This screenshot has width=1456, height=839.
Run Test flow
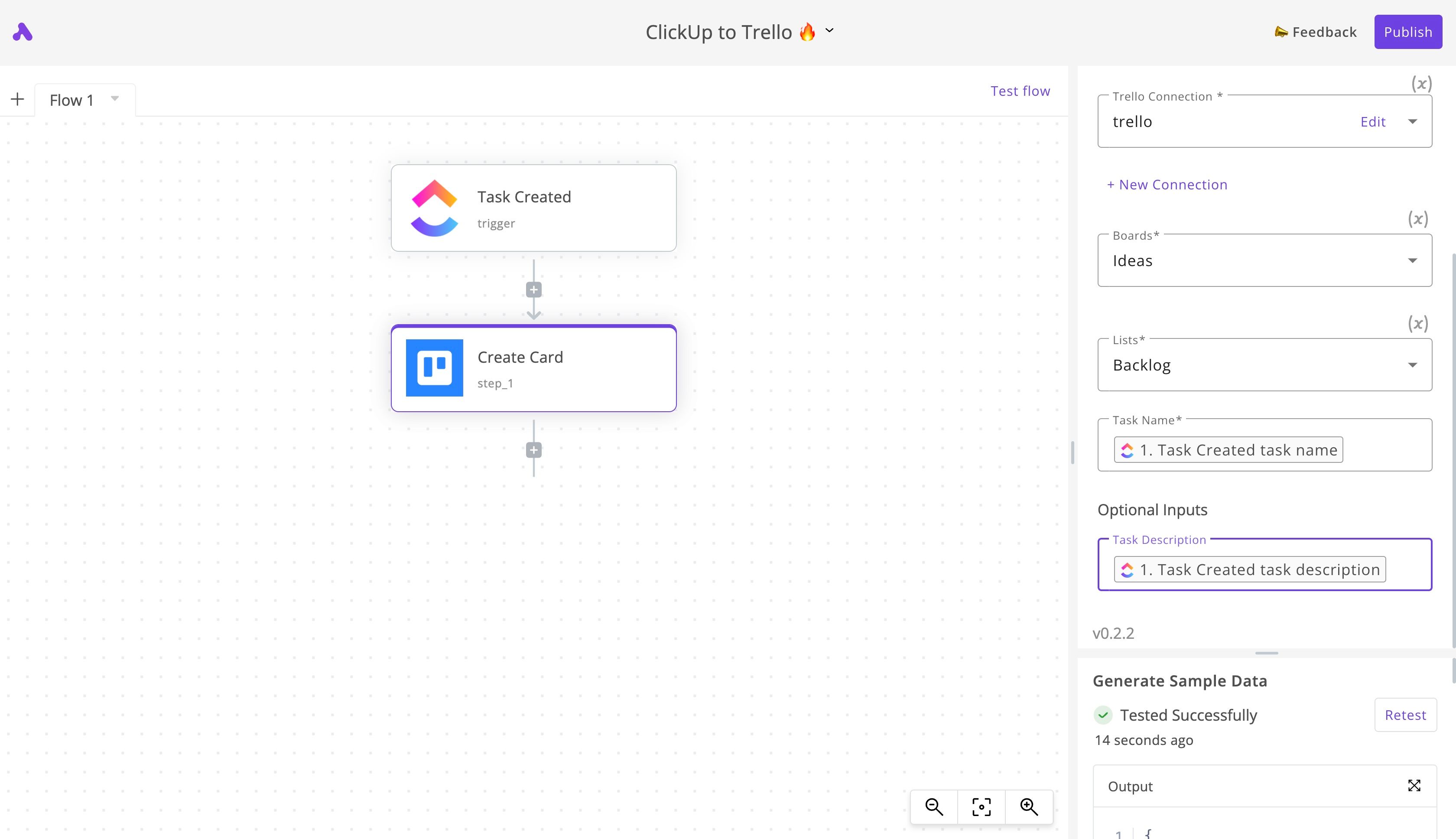click(1020, 91)
